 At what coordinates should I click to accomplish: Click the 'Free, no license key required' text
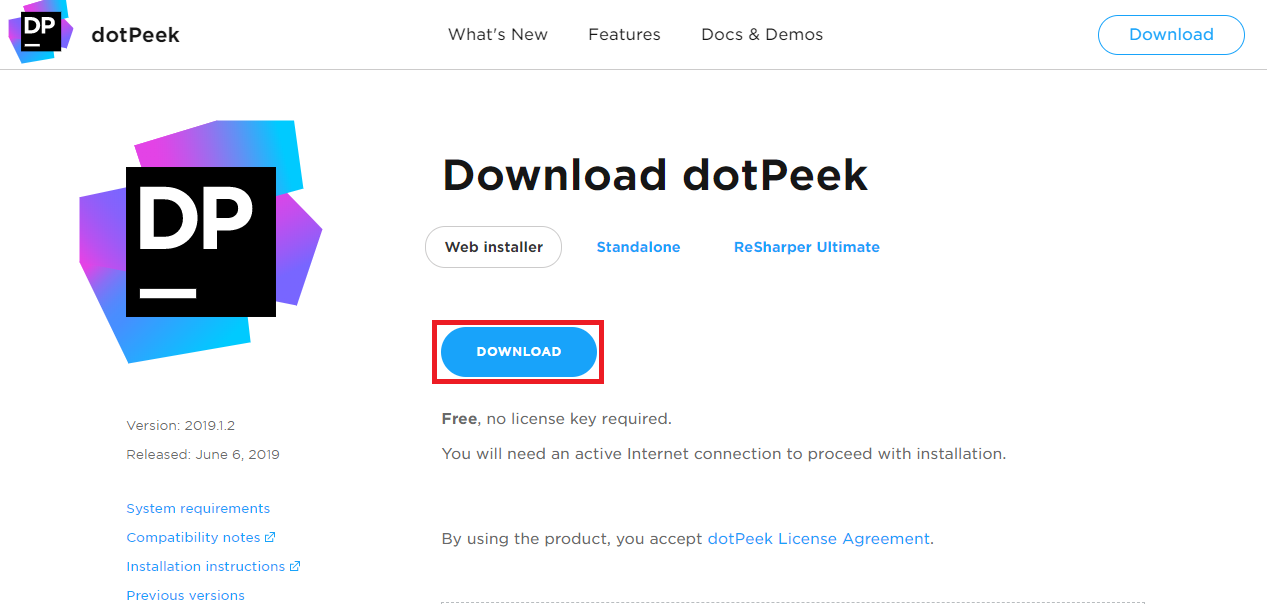[x=556, y=419]
